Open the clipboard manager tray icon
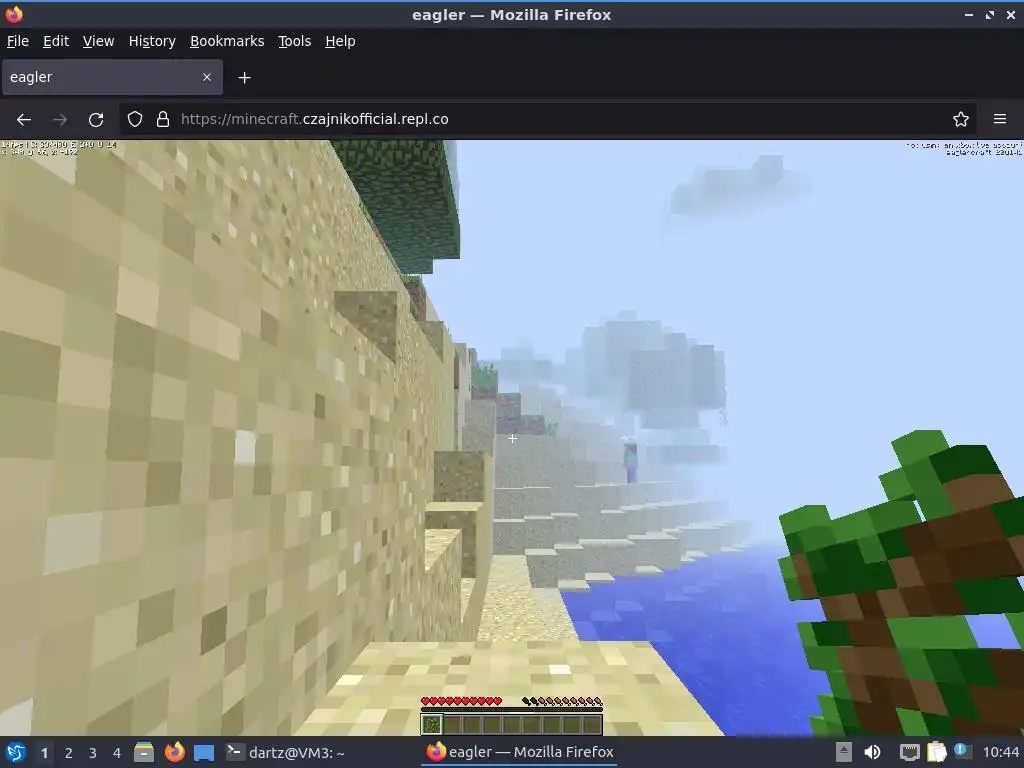Viewport: 1024px width, 768px height. 936,752
